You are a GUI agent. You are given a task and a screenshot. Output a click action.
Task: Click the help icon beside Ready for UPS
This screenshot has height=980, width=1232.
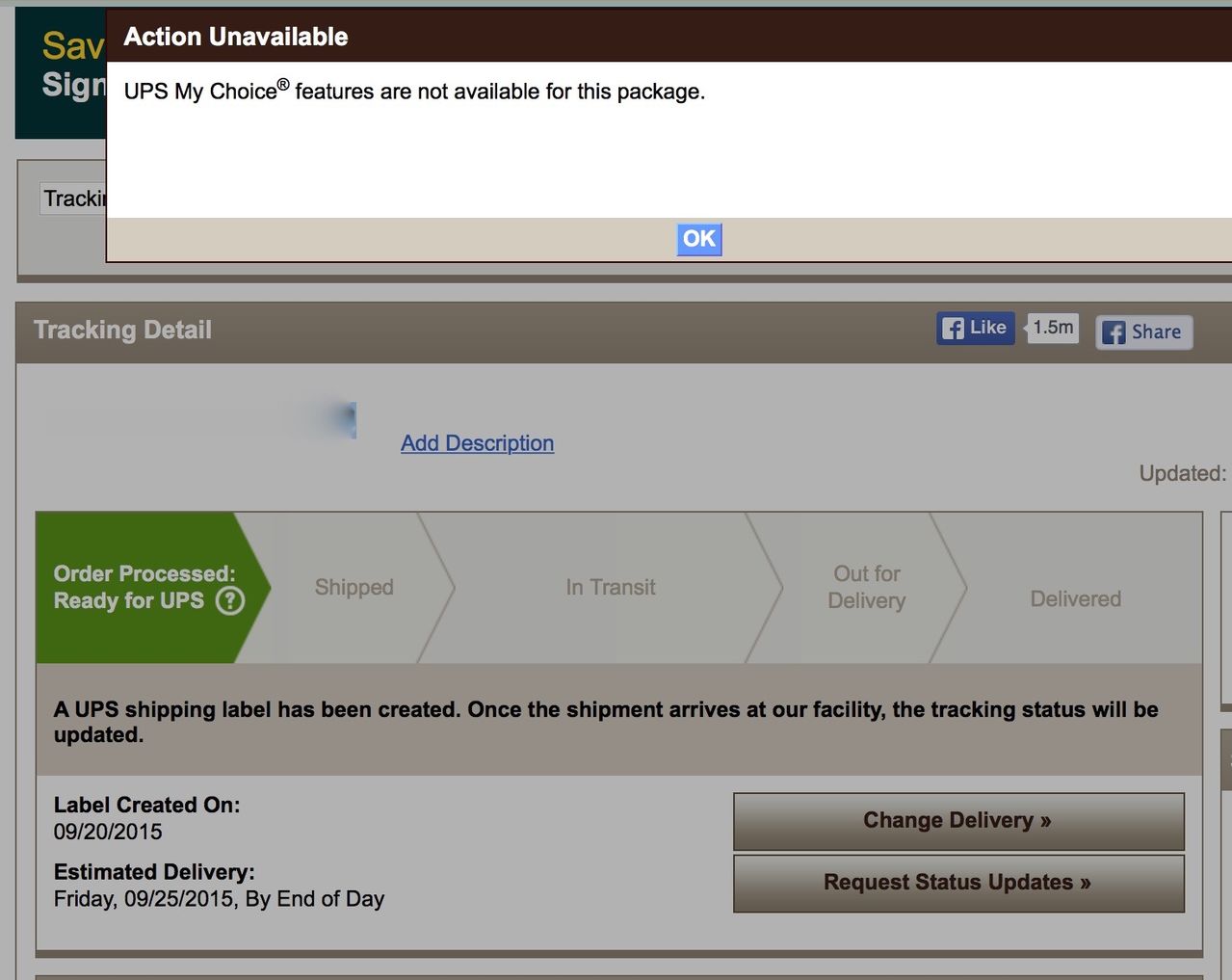pos(229,601)
